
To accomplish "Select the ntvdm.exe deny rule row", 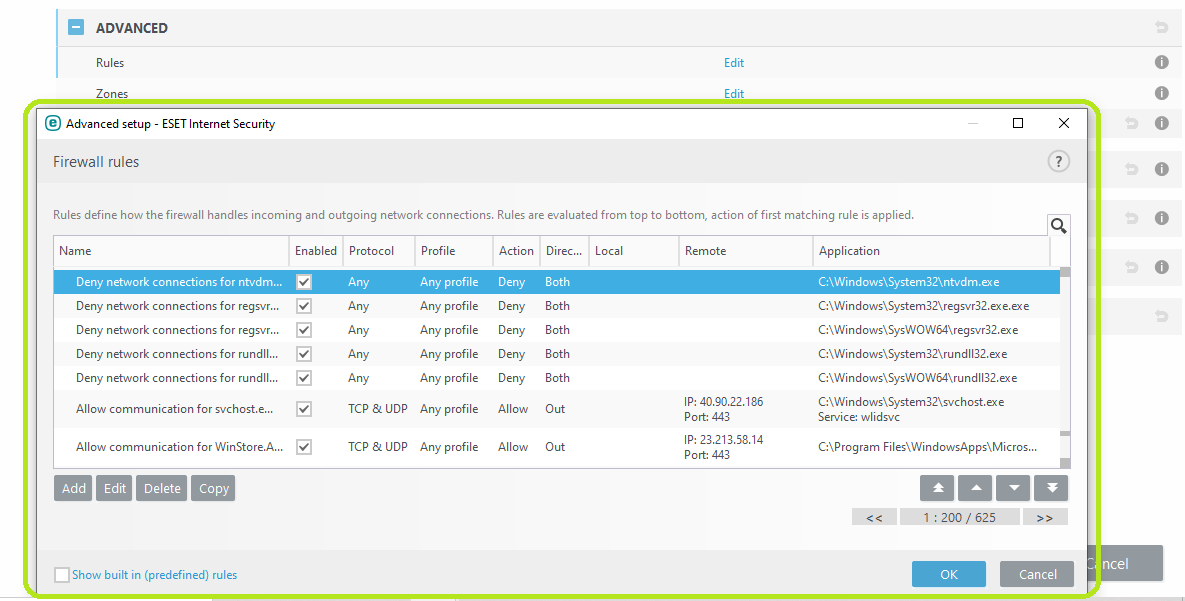I will [556, 282].
